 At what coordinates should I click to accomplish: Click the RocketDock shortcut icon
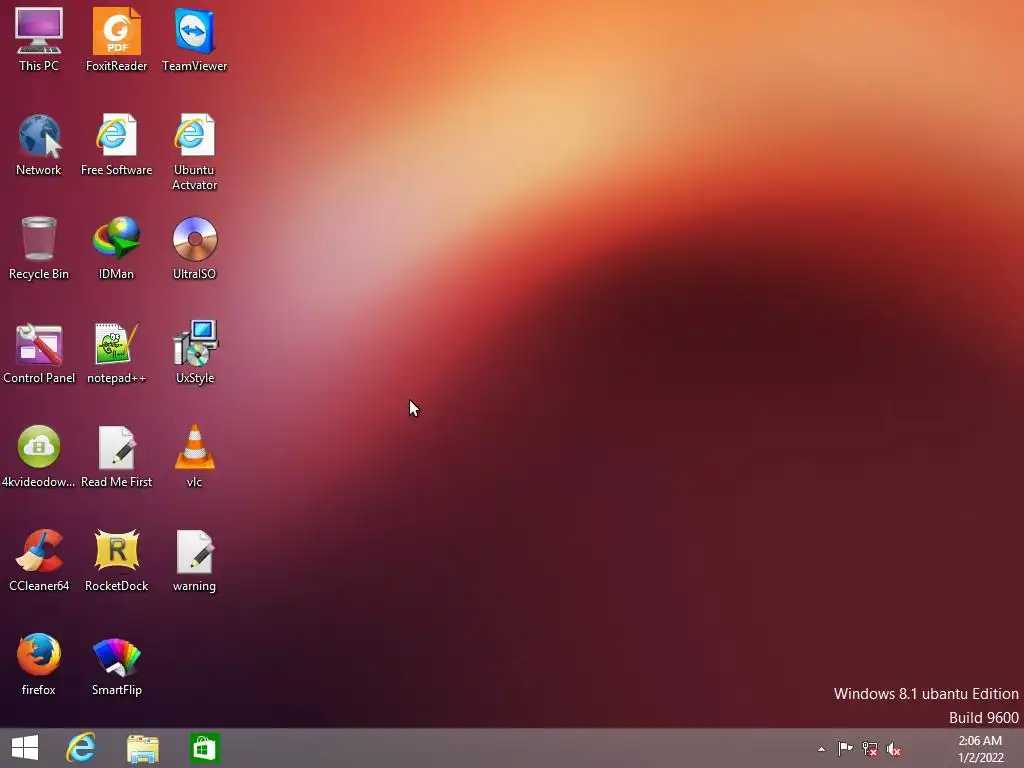tap(116, 560)
